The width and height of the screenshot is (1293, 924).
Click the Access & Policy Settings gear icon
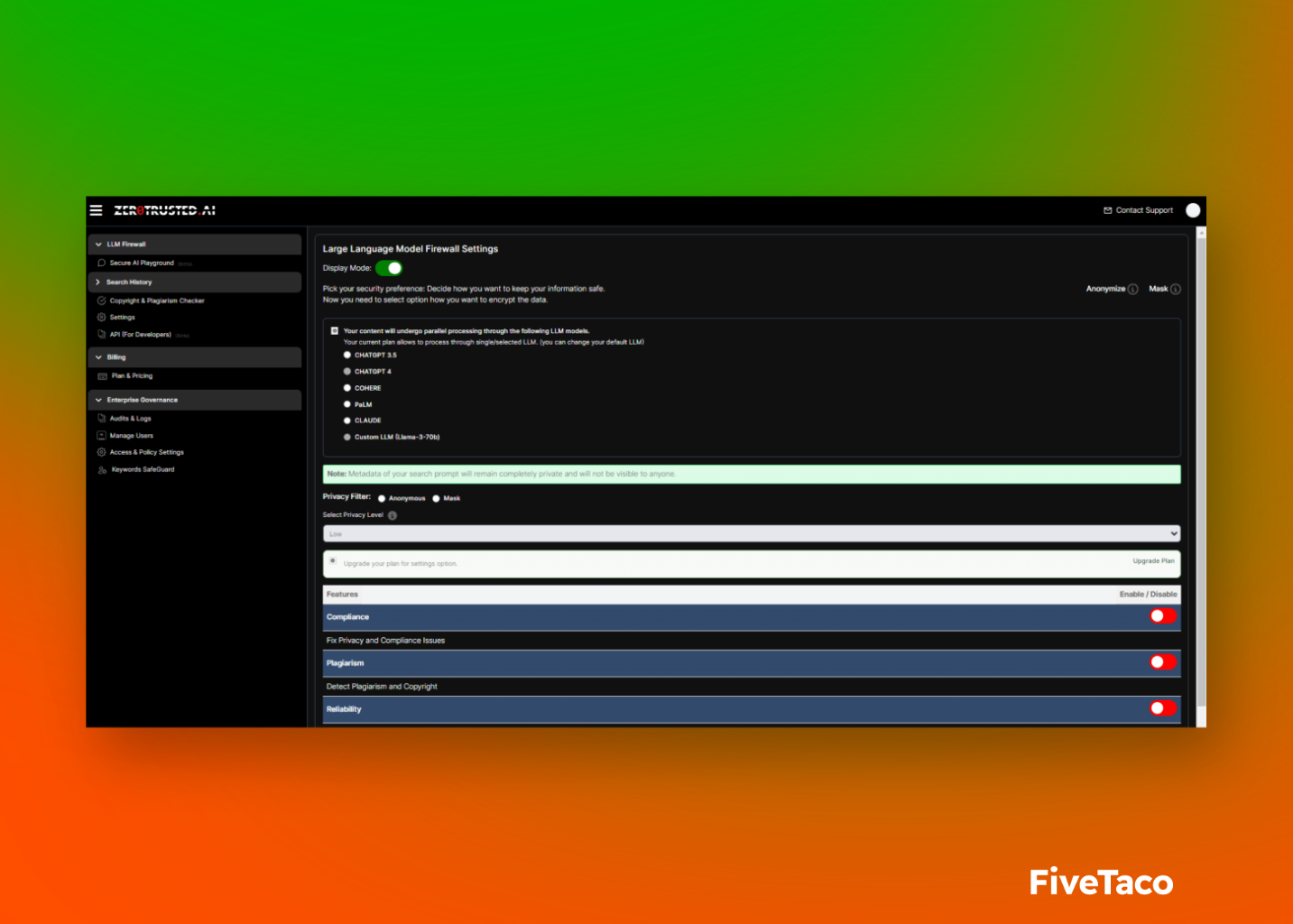click(101, 452)
